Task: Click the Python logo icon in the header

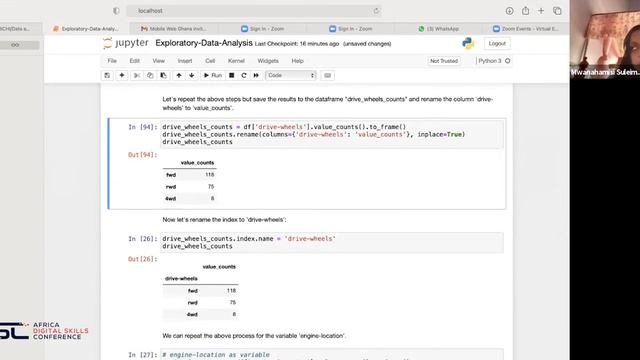Action: pyautogui.click(x=468, y=43)
